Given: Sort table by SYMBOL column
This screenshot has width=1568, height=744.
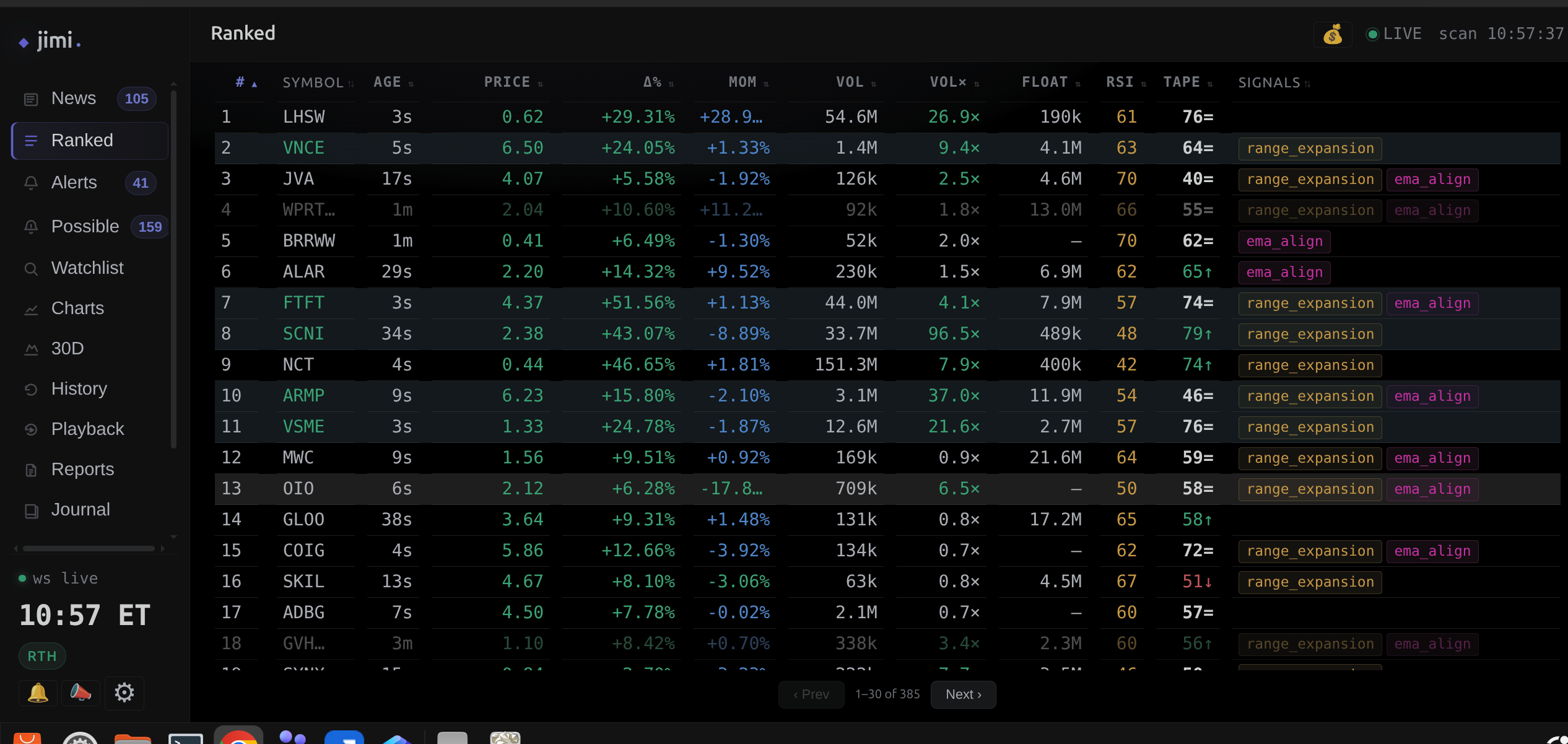Looking at the screenshot, I should [318, 82].
